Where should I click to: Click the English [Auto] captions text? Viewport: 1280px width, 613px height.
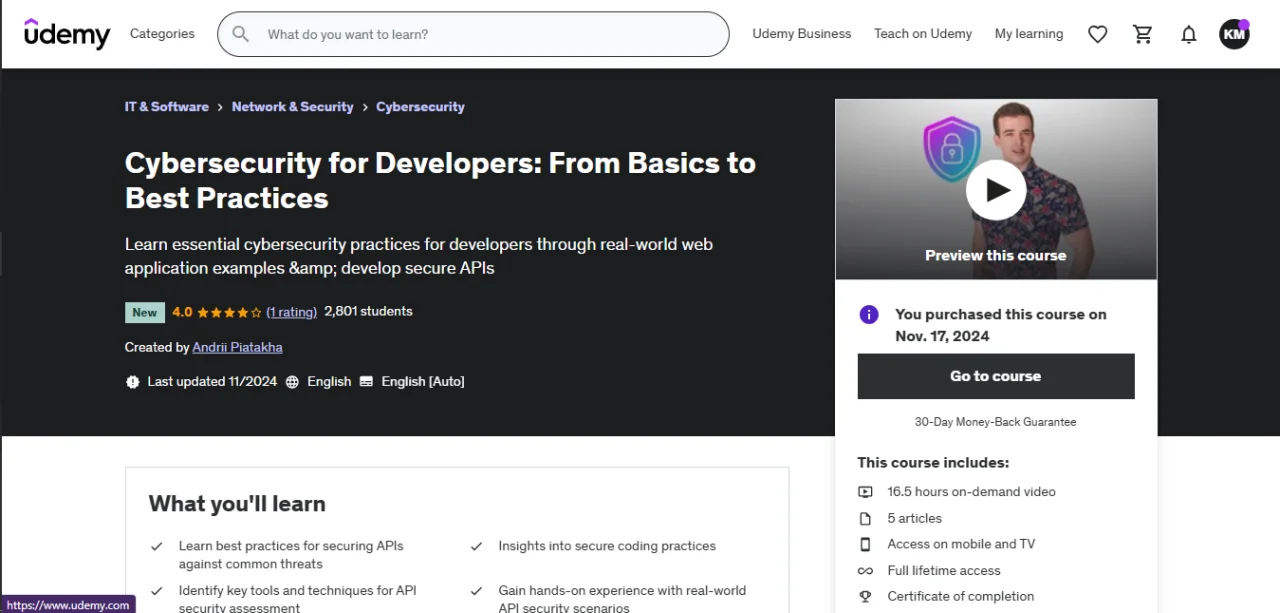(x=423, y=382)
